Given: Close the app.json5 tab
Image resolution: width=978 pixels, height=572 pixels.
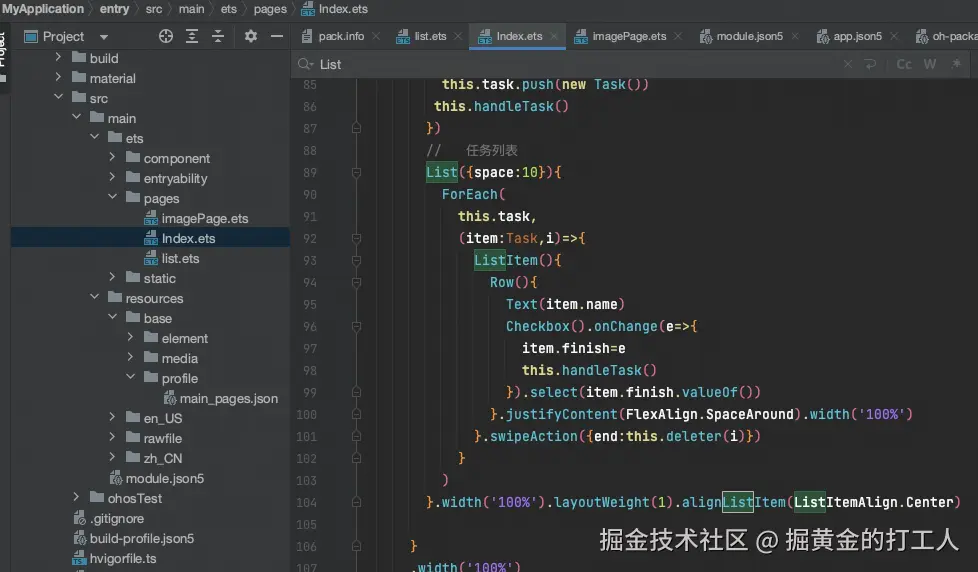Looking at the screenshot, I should [894, 36].
